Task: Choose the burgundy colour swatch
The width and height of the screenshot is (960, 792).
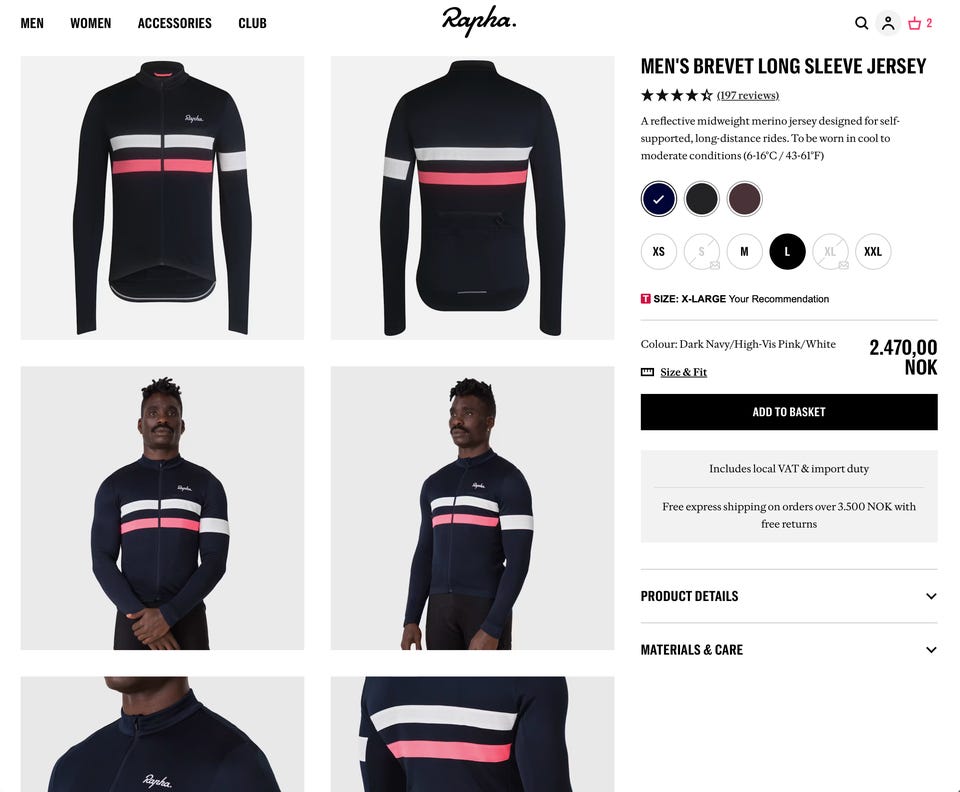Action: (744, 199)
